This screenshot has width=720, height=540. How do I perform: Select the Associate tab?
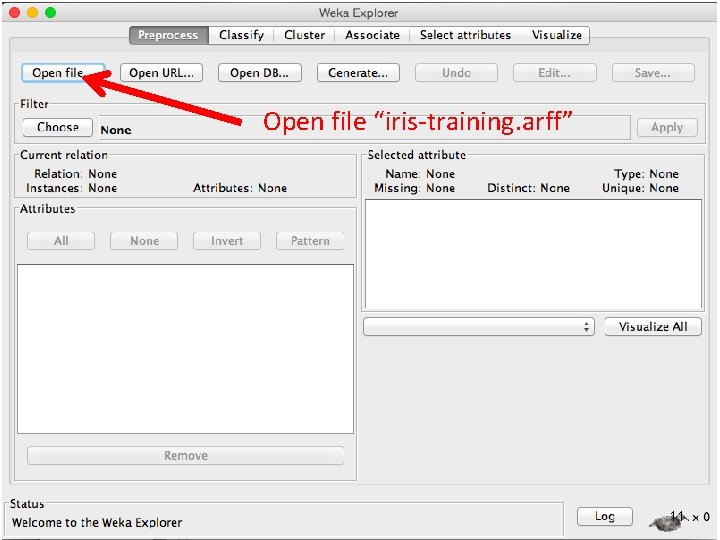pos(372,35)
